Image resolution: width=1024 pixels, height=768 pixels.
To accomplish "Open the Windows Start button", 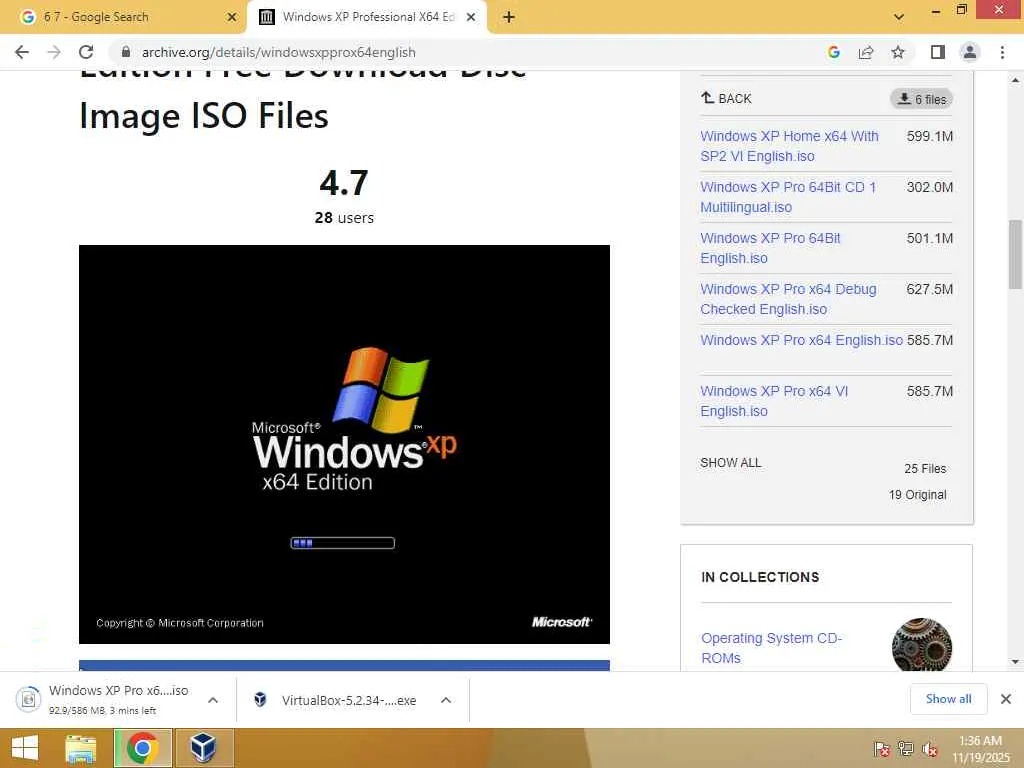I will click(x=25, y=748).
